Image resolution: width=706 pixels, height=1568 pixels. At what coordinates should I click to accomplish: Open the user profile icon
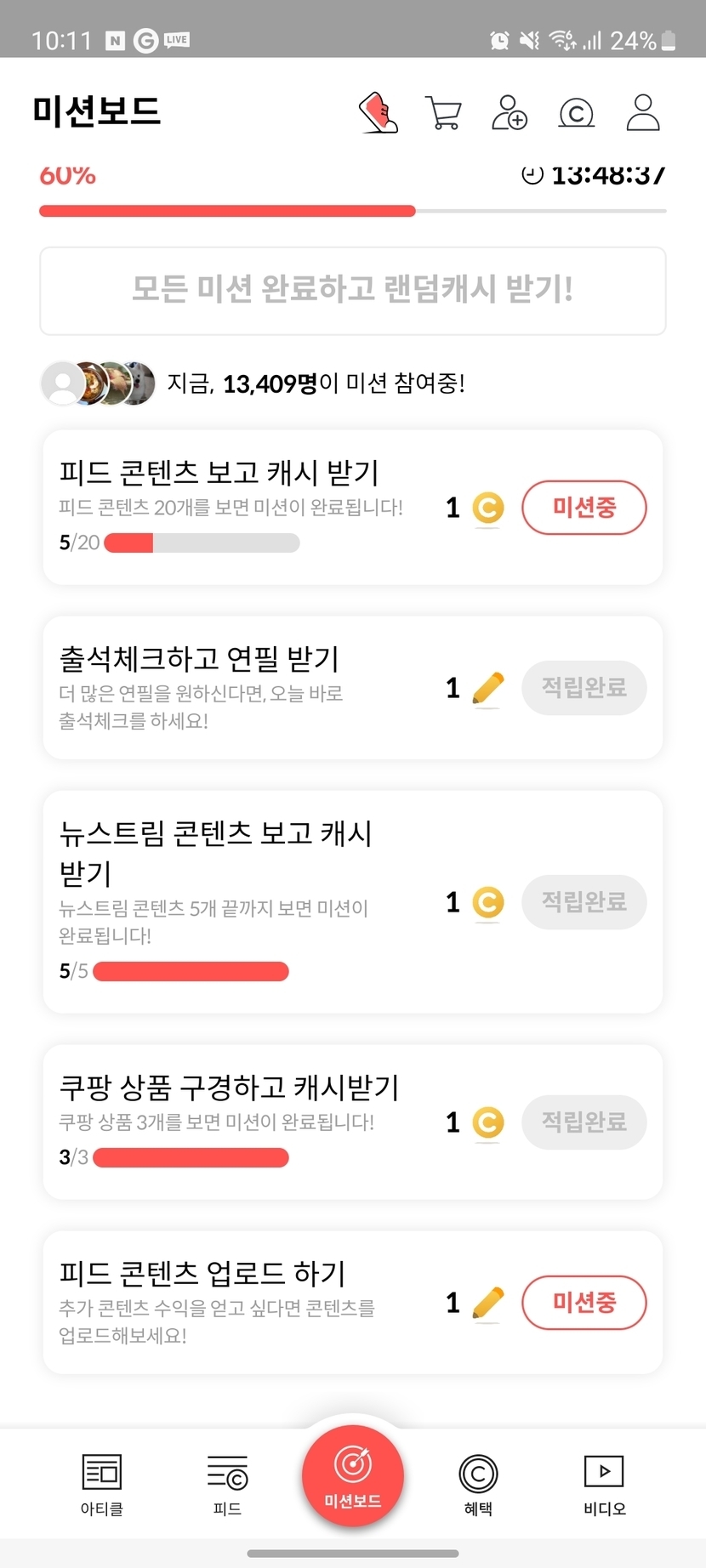643,112
